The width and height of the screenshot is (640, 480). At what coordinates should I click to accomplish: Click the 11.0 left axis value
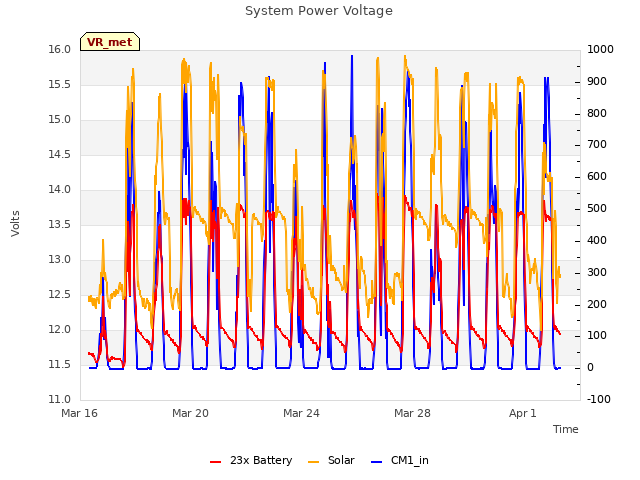(60, 400)
